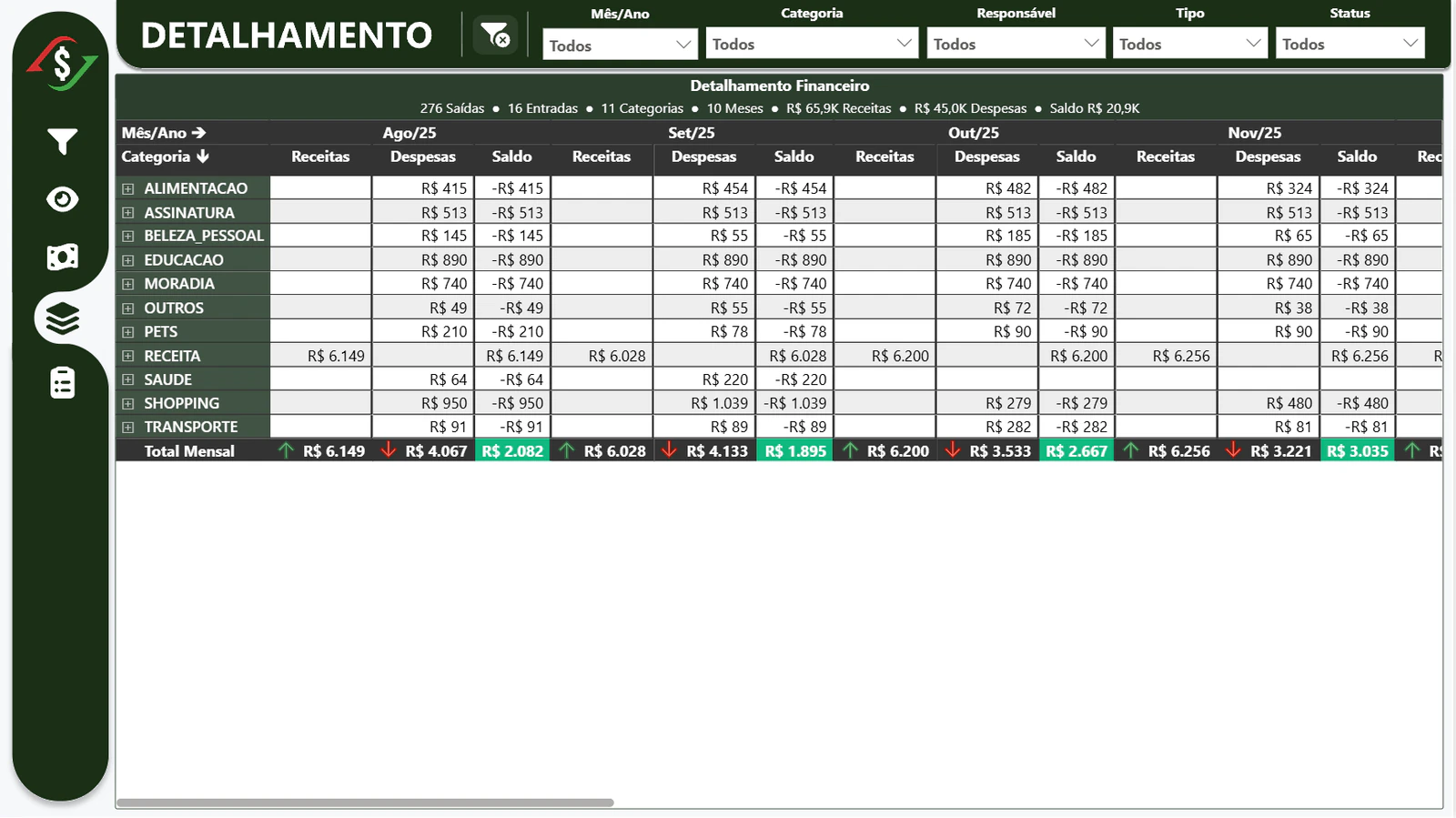Click the Categoria down arrow drill icon
1456x818 pixels.
coord(202,157)
